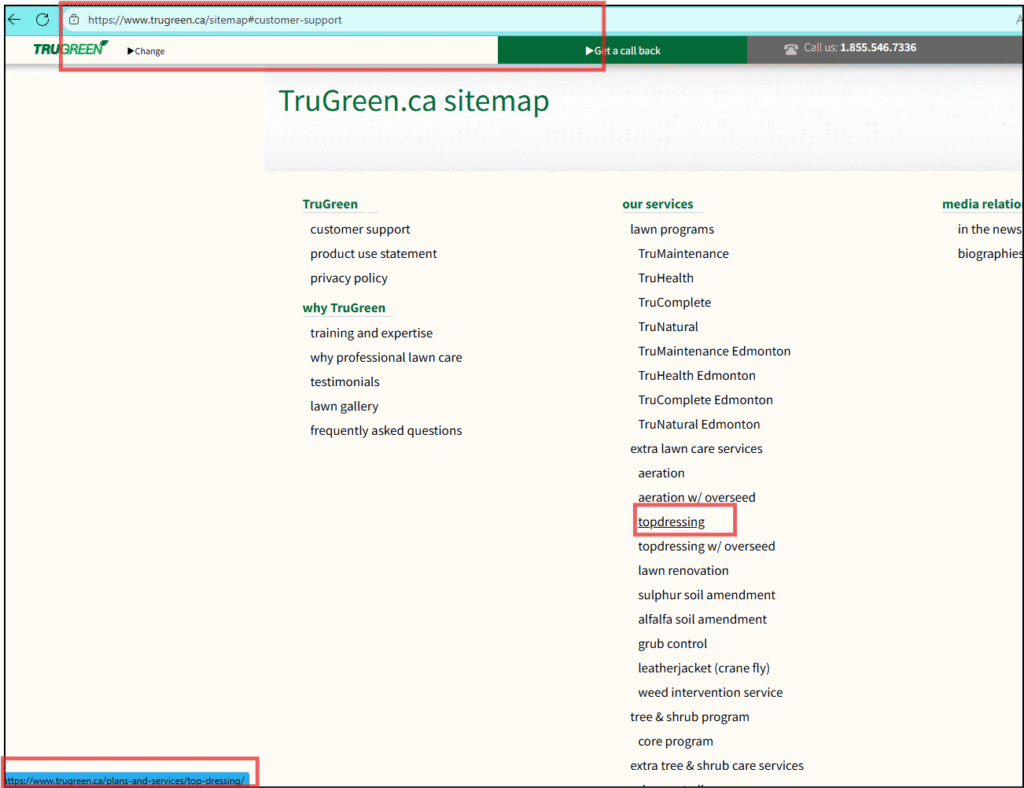Expand the Change location selector
The width and height of the screenshot is (1024, 788).
pos(145,50)
